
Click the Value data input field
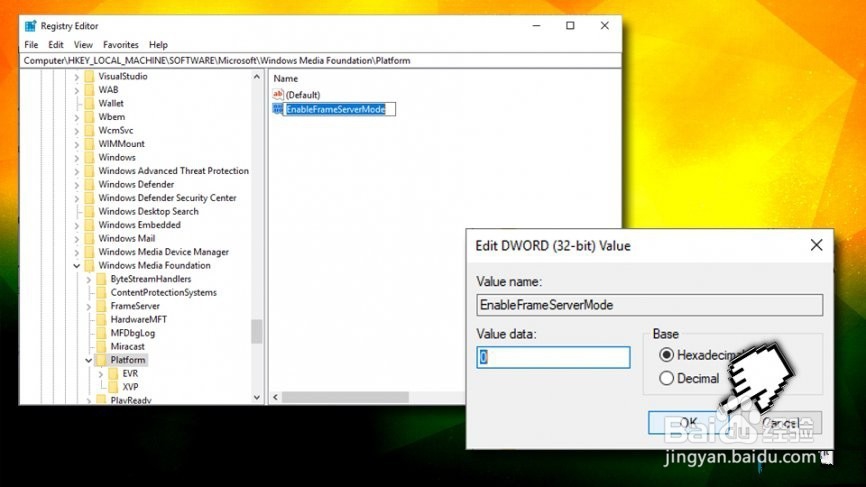coord(553,357)
